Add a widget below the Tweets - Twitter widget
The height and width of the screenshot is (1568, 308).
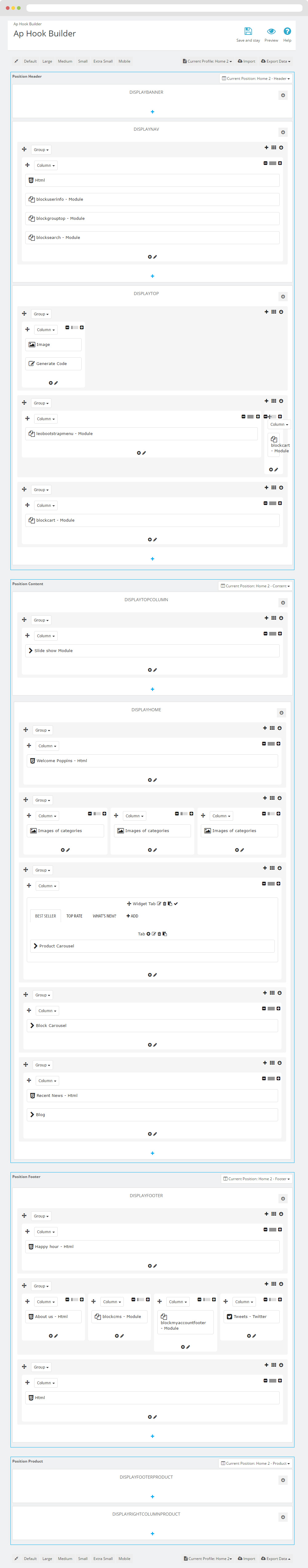(249, 1336)
